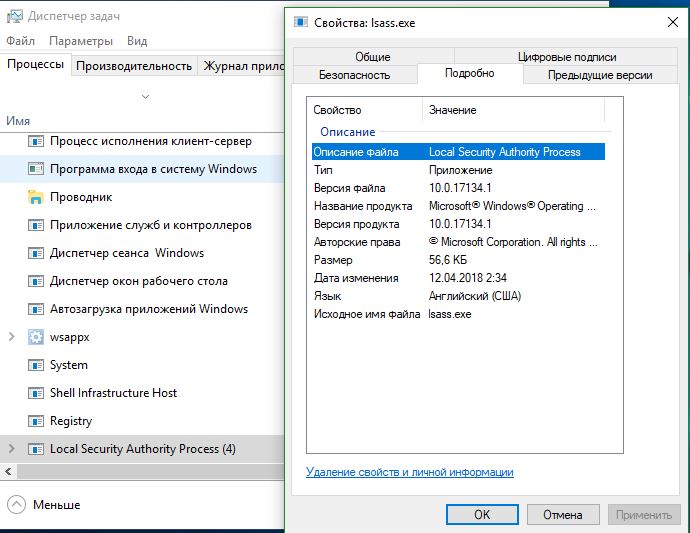Click the icon beside System process
The height and width of the screenshot is (533, 690).
click(x=36, y=365)
